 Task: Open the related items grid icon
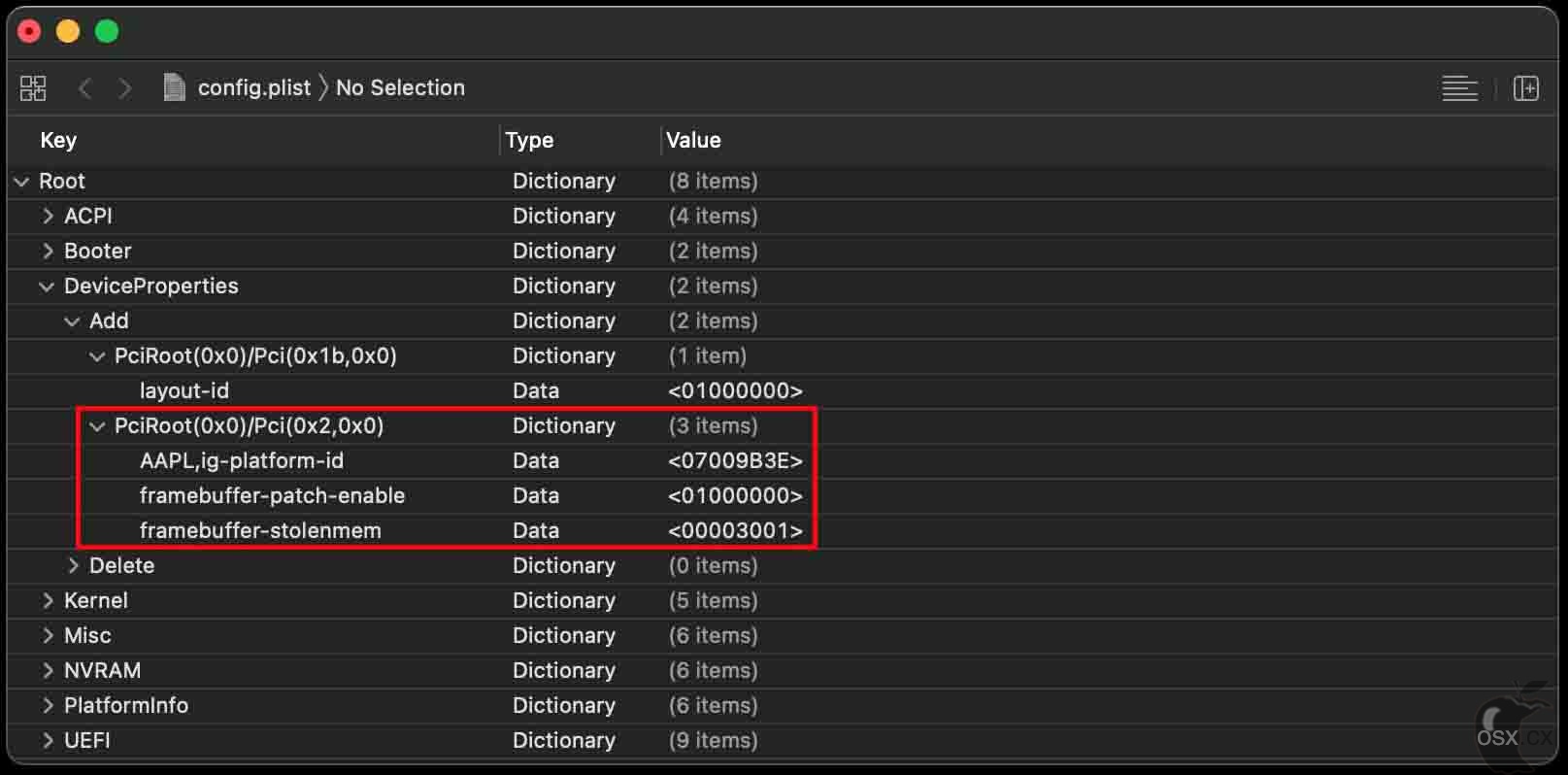point(33,88)
